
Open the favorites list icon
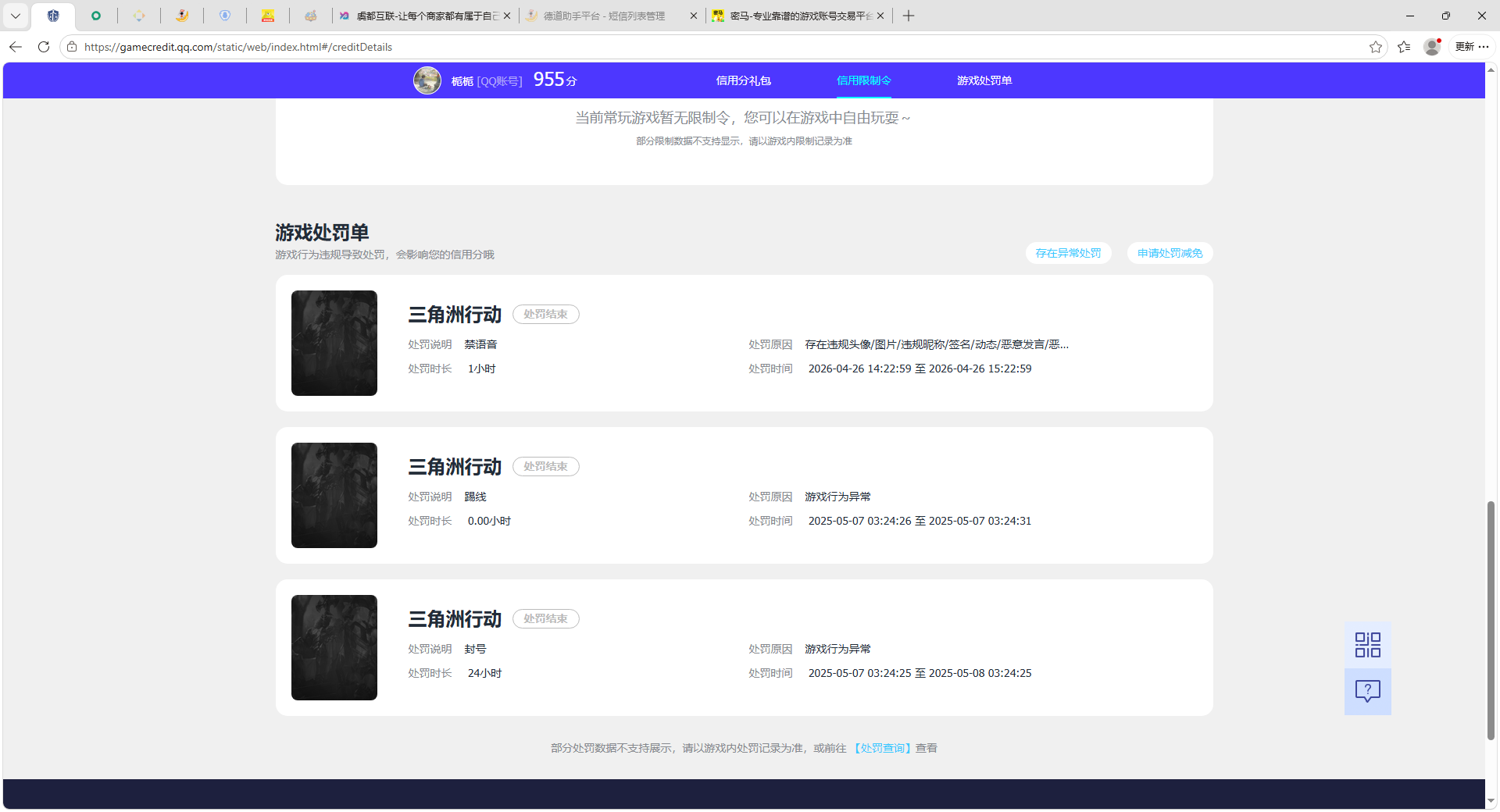click(x=1404, y=47)
